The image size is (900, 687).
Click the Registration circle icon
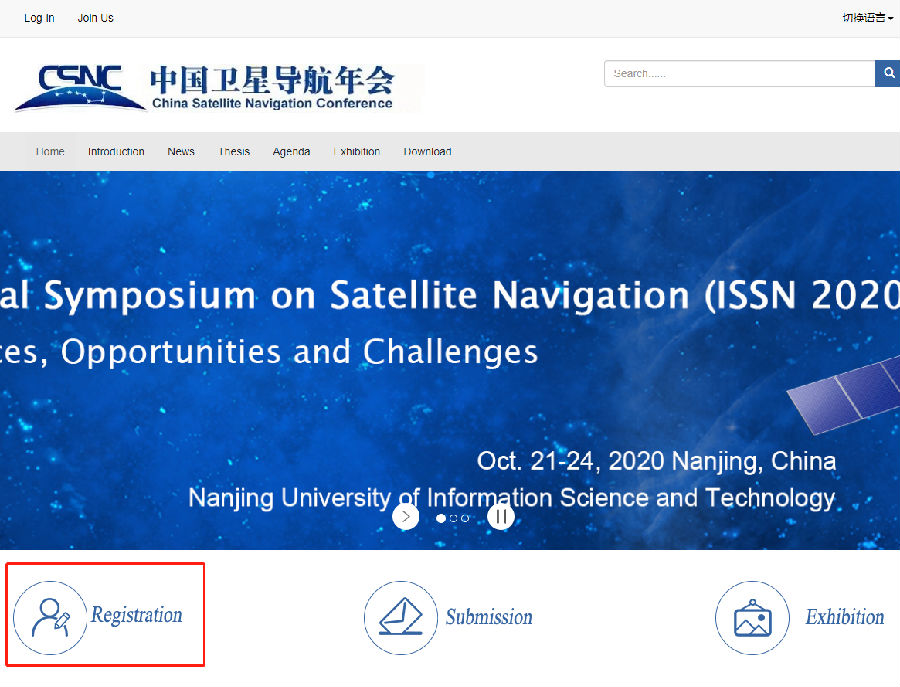pyautogui.click(x=50, y=617)
